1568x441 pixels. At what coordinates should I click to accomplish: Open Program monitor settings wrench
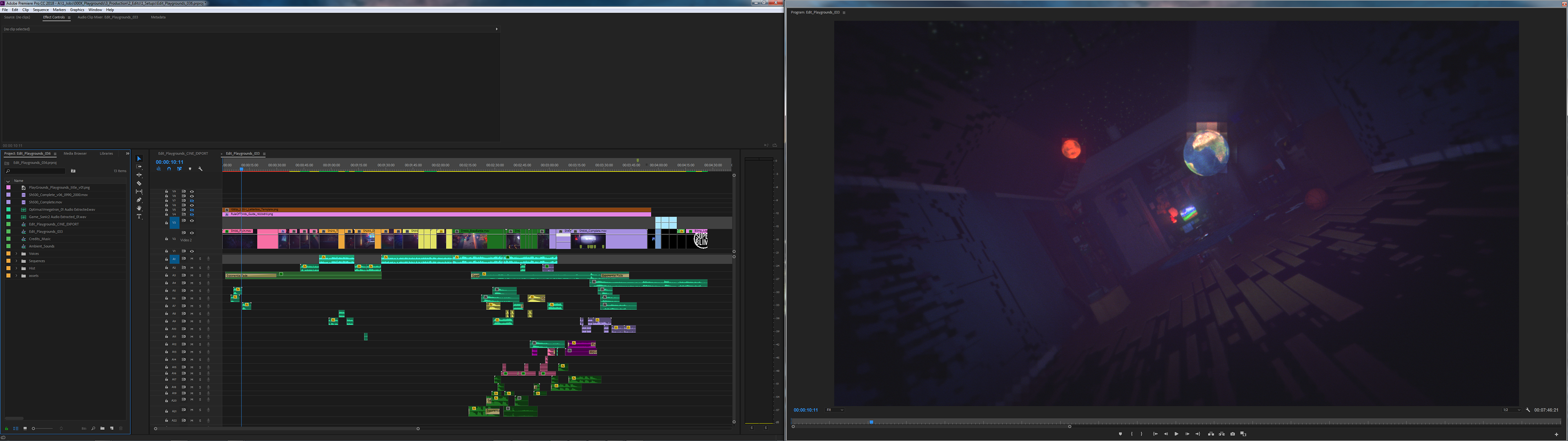[x=1528, y=410]
